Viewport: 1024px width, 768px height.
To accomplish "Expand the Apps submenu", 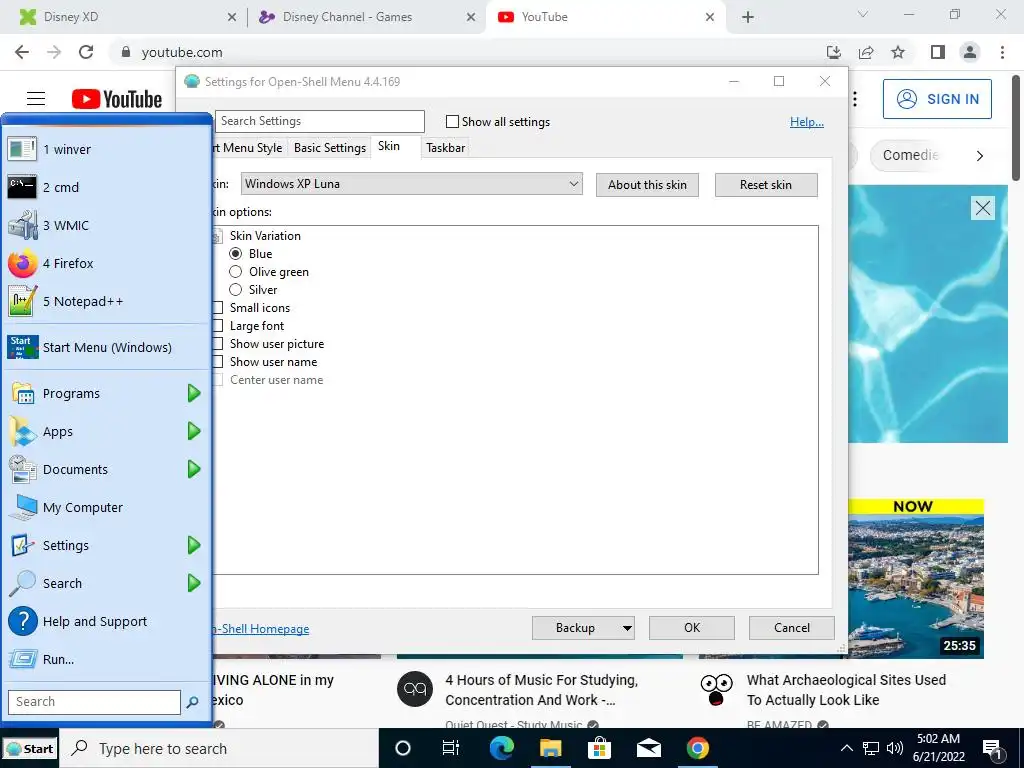I will coord(194,431).
